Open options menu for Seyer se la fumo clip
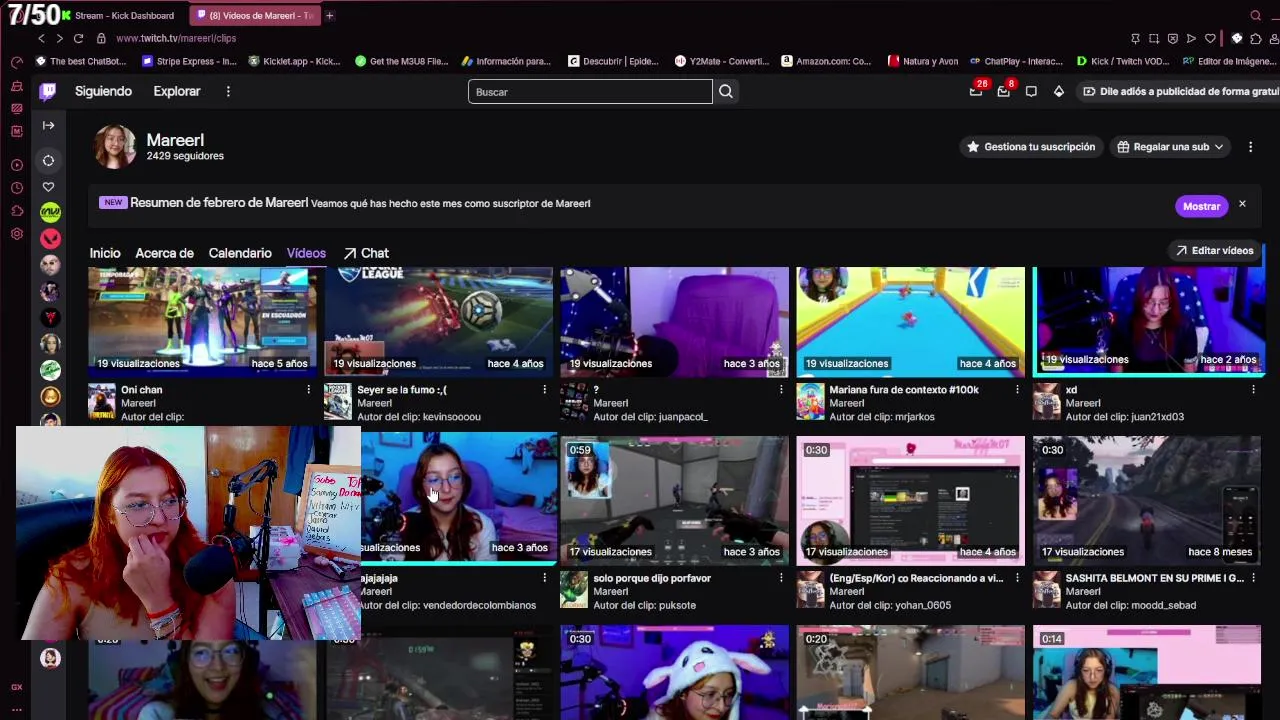Viewport: 1280px width, 720px height. [544, 390]
